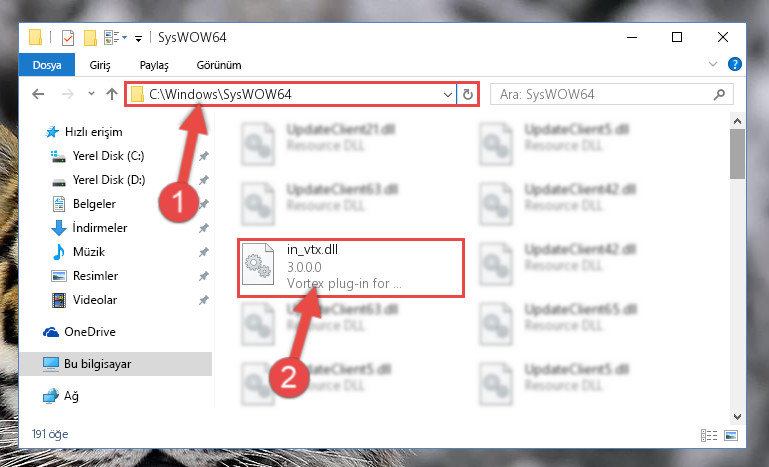Open the Dosya menu tab
This screenshot has width=769, height=467.
pyautogui.click(x=47, y=65)
